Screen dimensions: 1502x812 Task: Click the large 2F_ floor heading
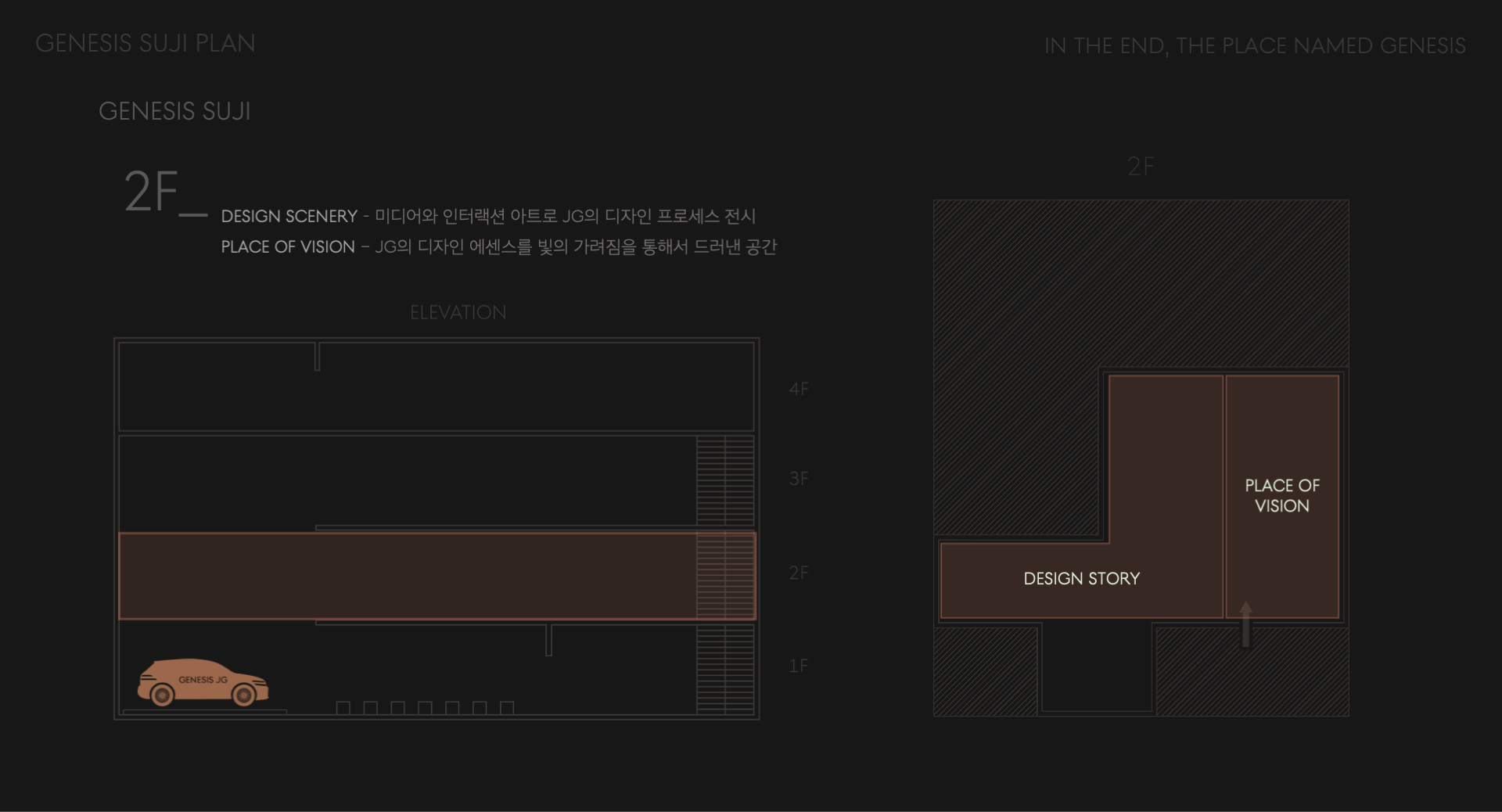[165, 192]
